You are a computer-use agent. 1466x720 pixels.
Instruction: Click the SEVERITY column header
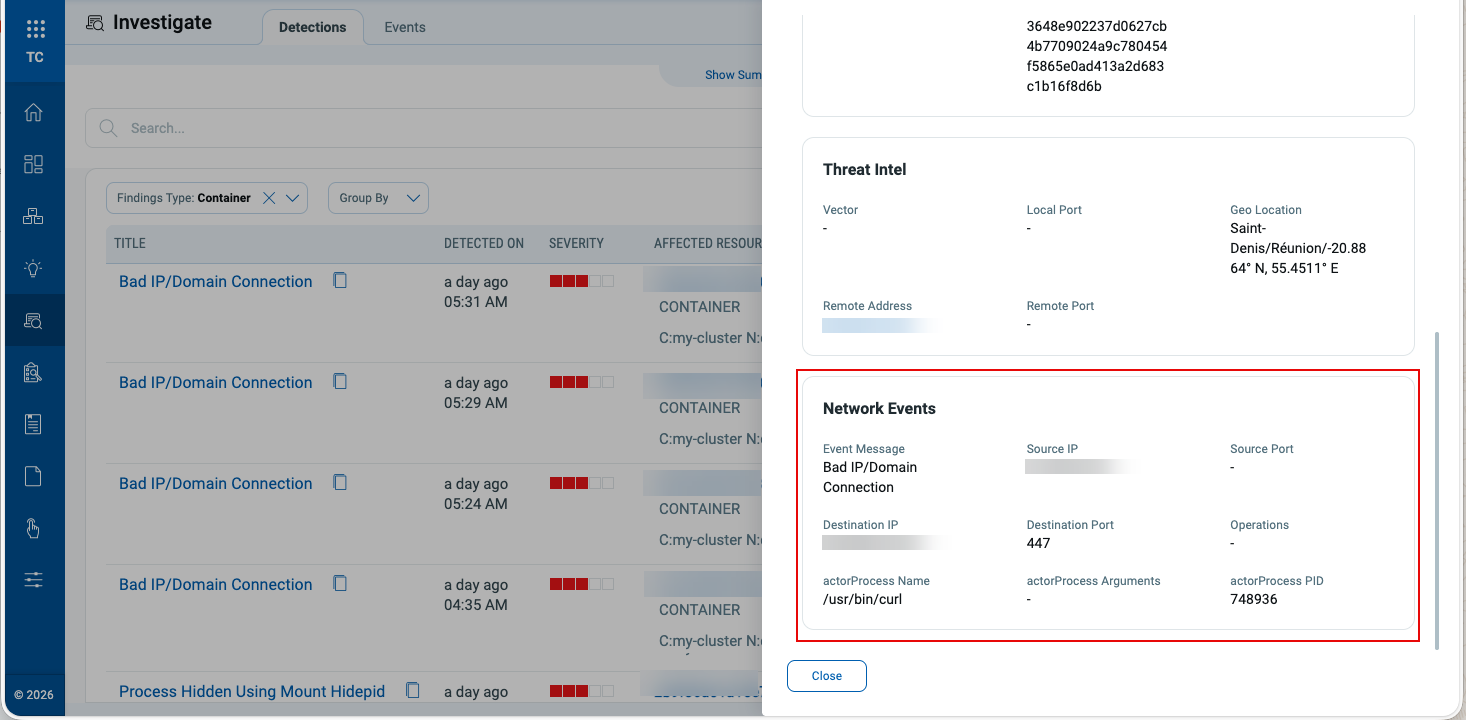[576, 243]
